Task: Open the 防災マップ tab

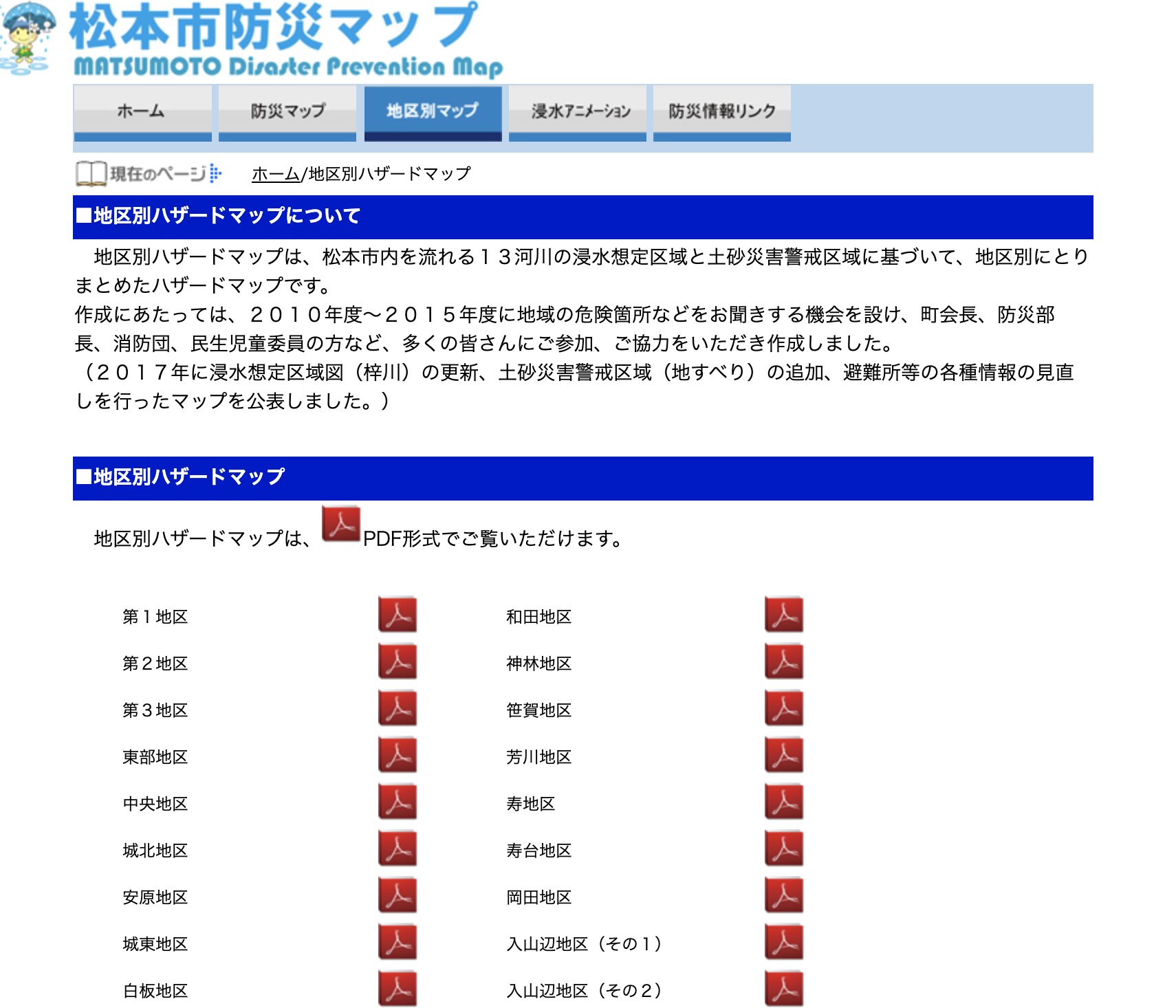Action: point(287,112)
